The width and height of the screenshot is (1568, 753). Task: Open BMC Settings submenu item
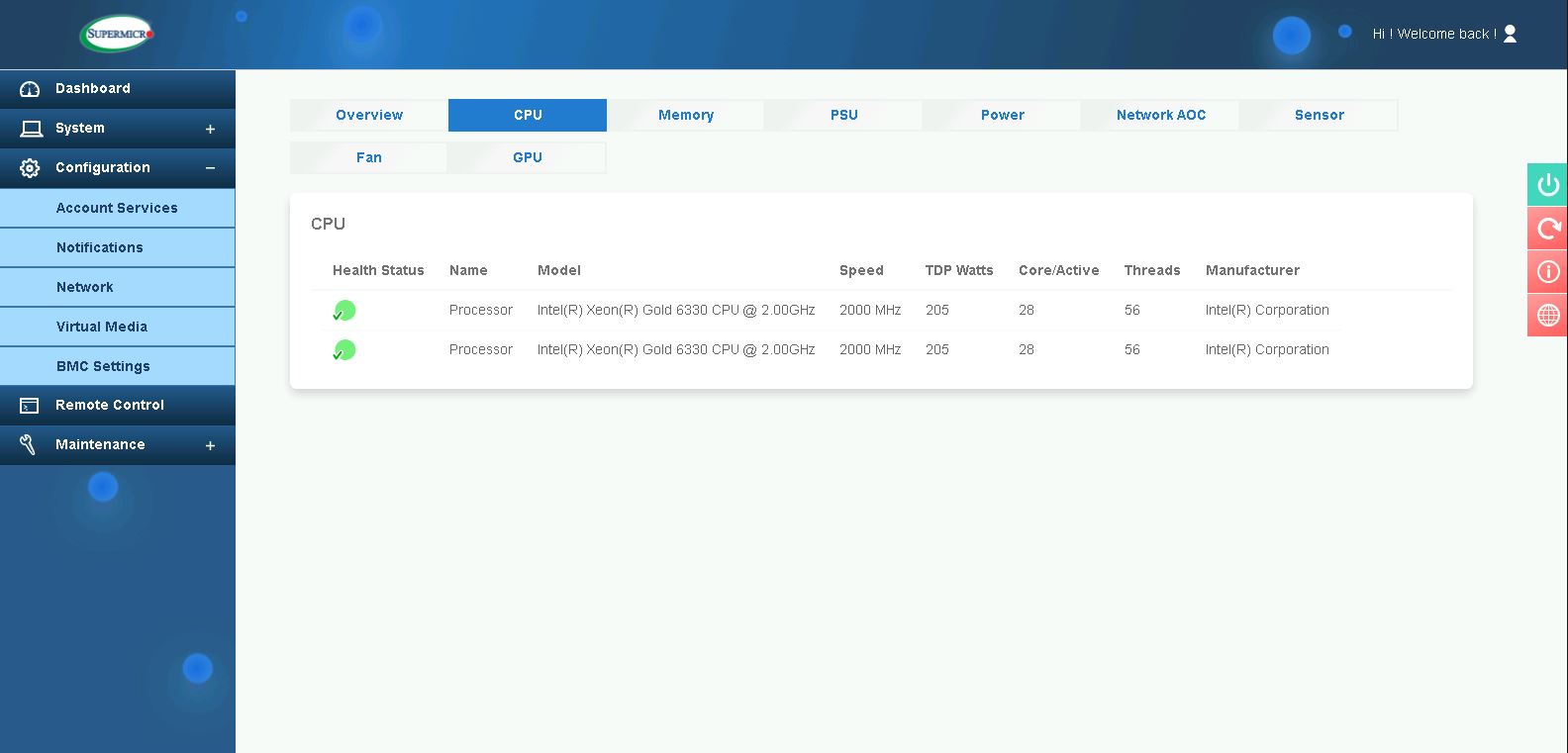[x=118, y=366]
